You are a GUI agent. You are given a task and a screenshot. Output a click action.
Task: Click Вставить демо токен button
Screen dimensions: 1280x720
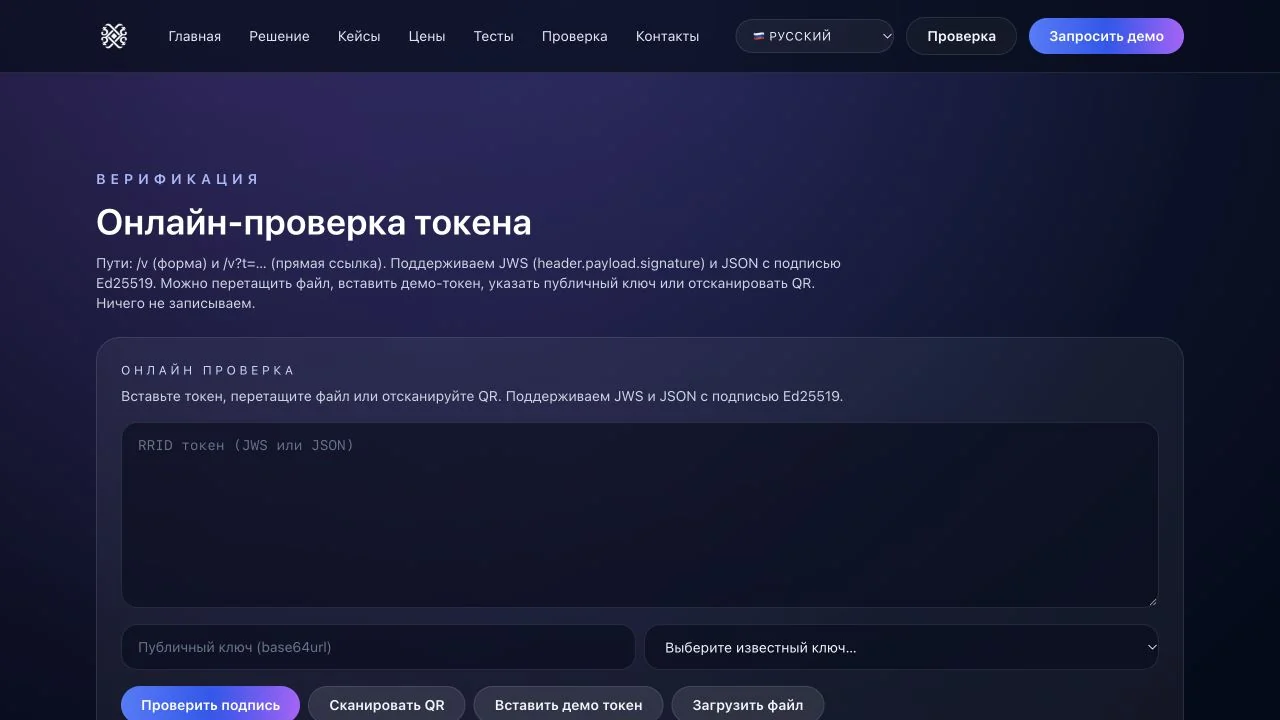pos(569,705)
